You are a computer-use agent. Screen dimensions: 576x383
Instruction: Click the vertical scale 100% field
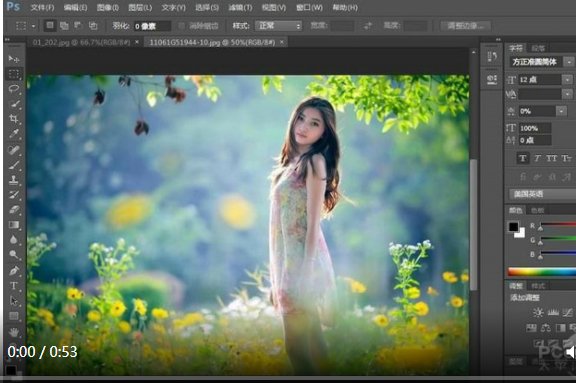tap(534, 128)
